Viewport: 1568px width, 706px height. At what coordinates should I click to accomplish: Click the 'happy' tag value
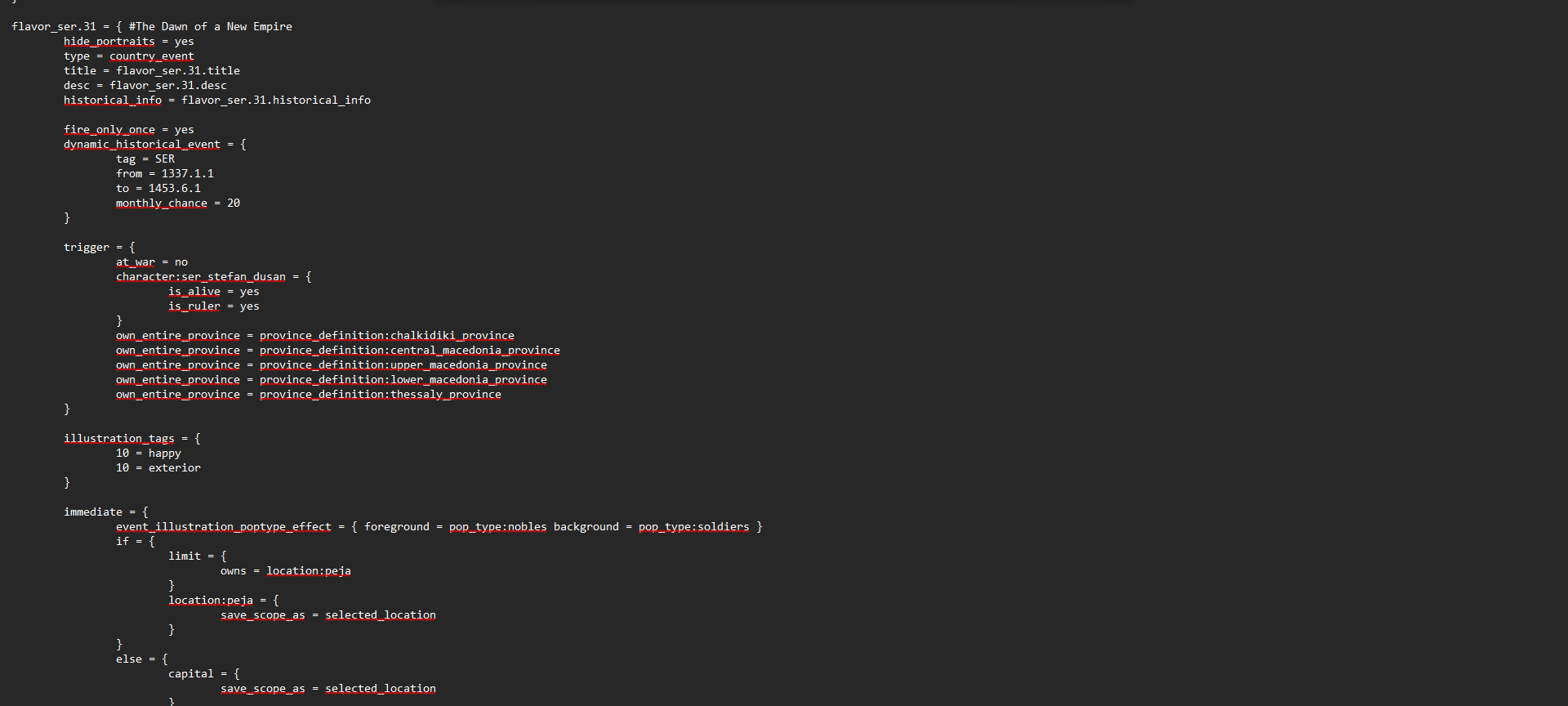165,454
